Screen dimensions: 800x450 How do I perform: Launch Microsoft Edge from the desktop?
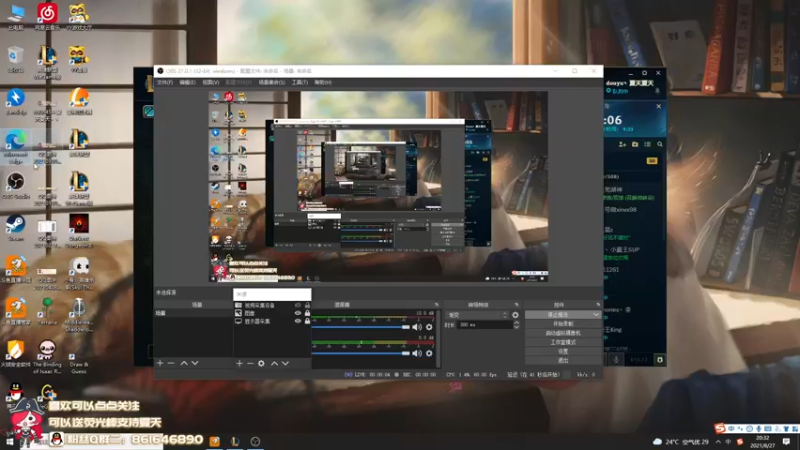pos(16,146)
